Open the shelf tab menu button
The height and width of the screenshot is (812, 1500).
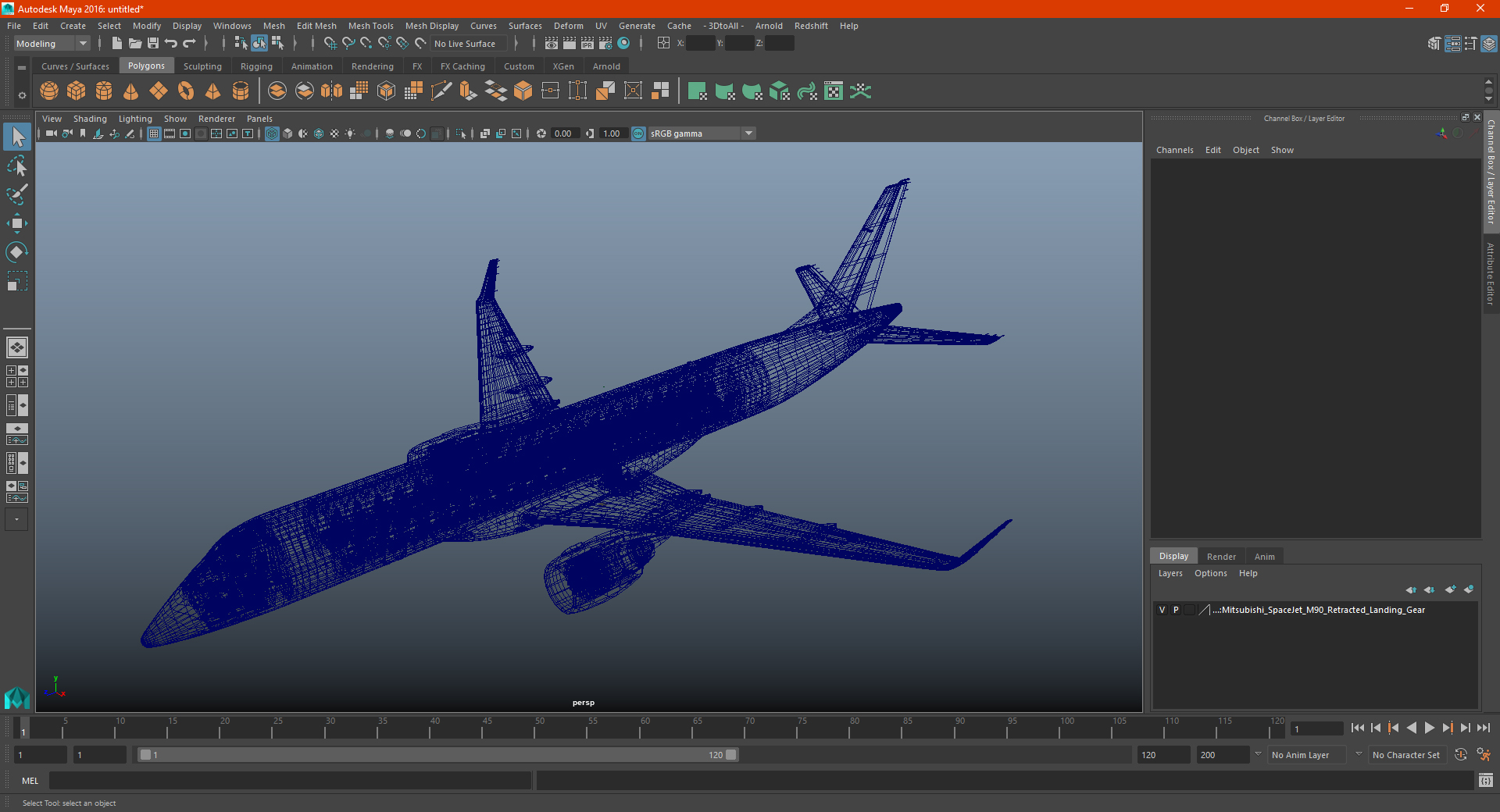(x=22, y=68)
